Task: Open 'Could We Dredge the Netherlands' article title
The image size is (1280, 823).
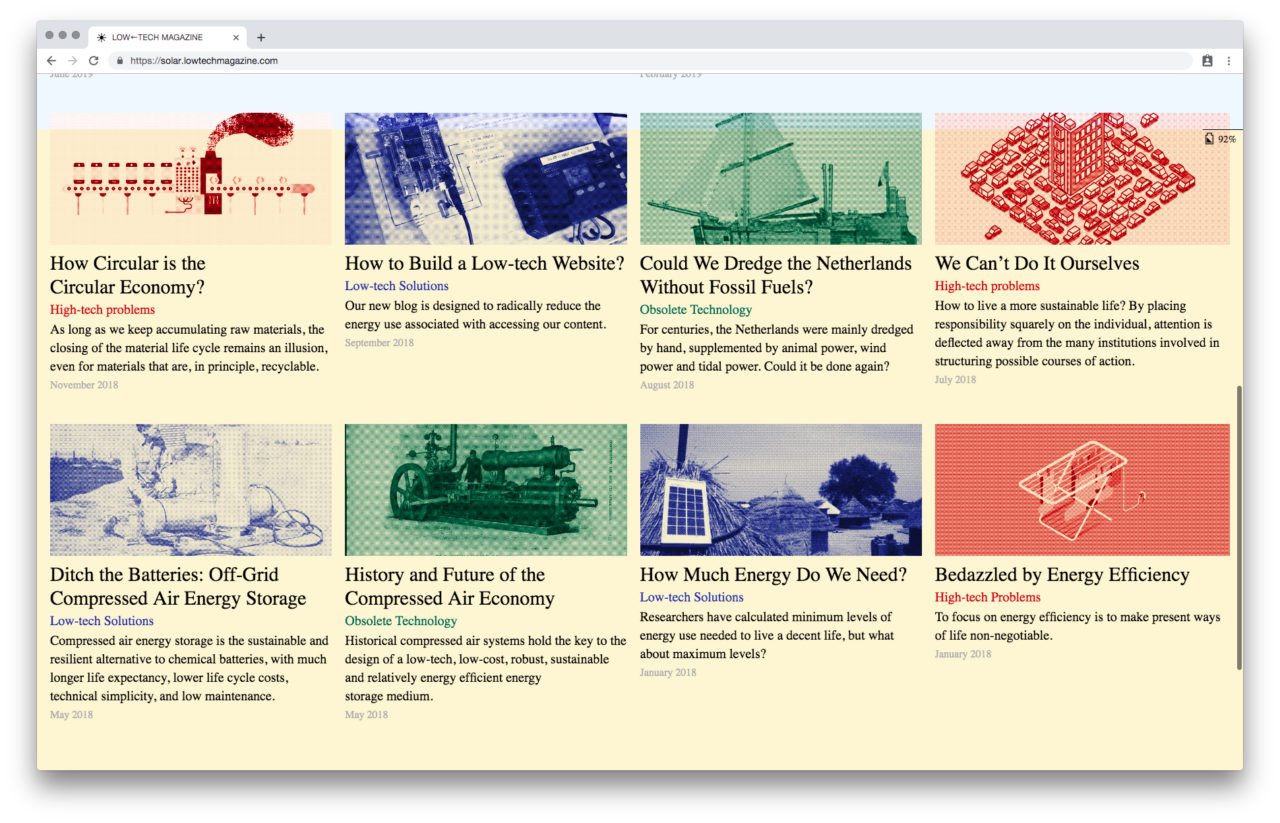Action: coord(776,275)
